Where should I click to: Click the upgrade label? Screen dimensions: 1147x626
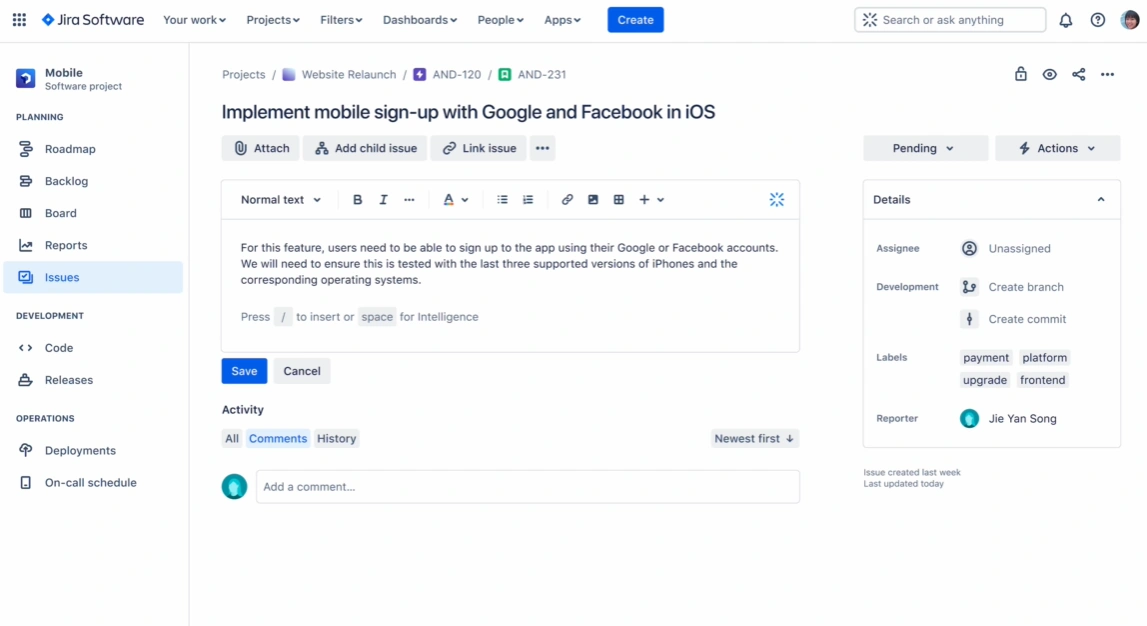pos(985,380)
